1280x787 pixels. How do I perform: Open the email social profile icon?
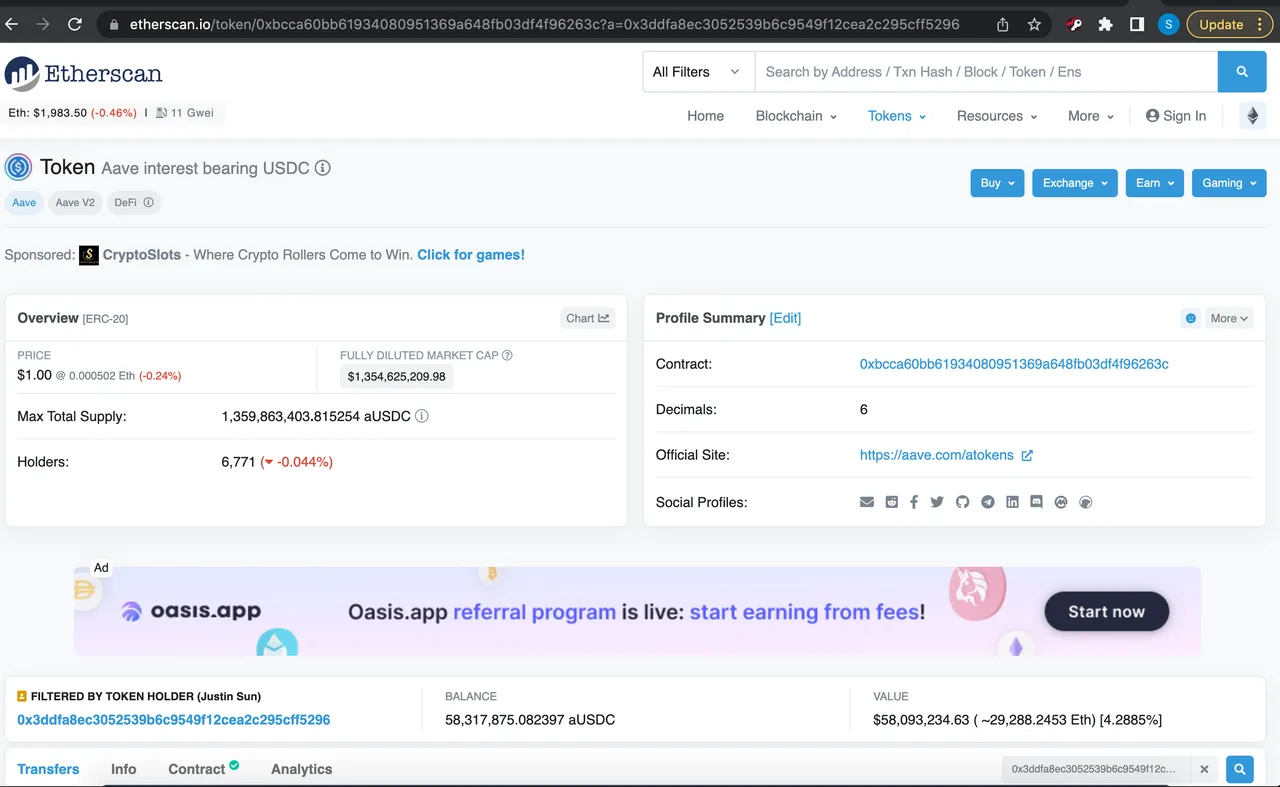[x=867, y=502]
